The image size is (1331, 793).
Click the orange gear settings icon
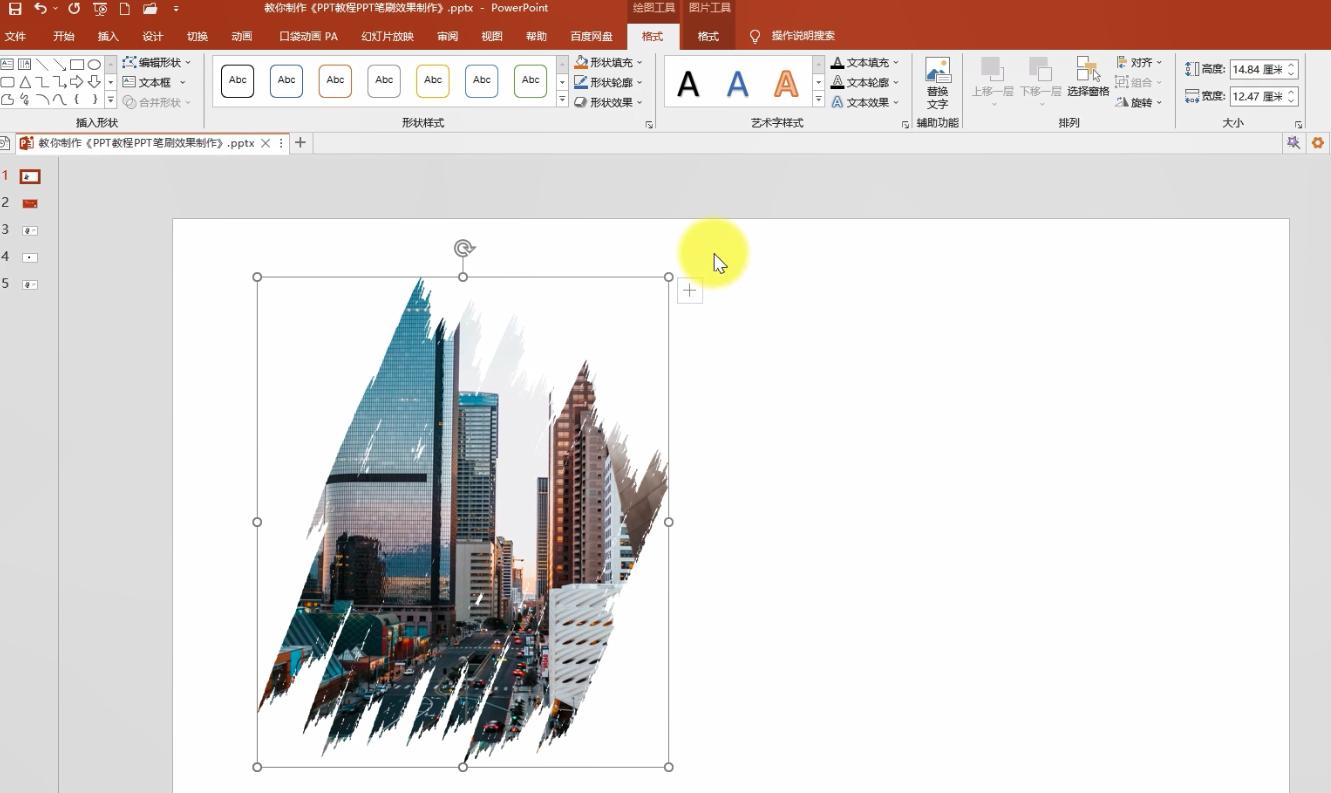click(x=1318, y=143)
